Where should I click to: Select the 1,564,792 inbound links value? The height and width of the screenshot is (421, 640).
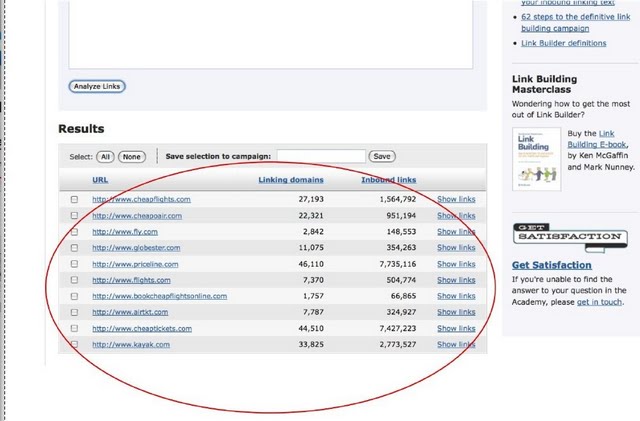click(398, 199)
